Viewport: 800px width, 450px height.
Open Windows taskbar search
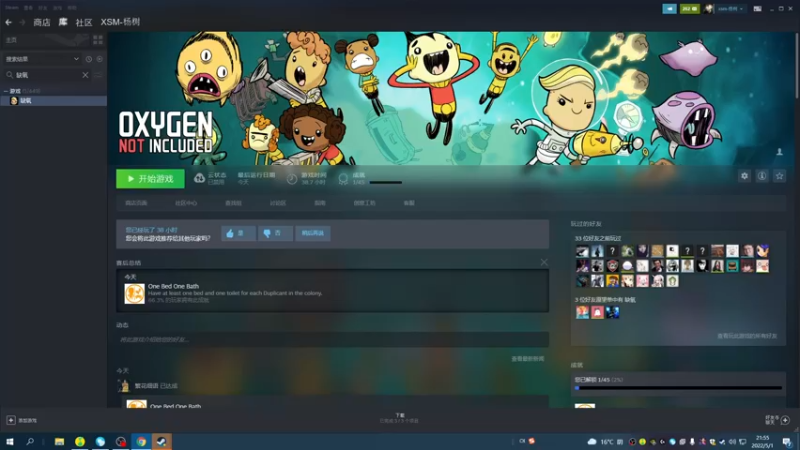point(30,441)
